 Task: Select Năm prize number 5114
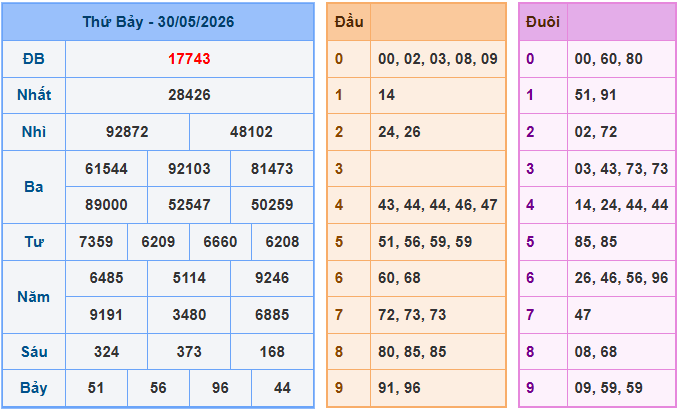coord(189,278)
